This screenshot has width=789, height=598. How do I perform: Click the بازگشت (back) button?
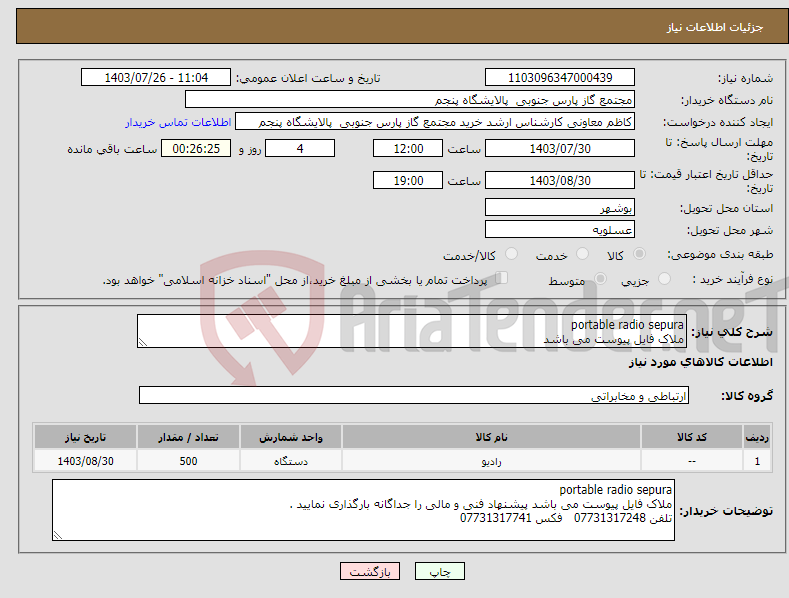[x=370, y=571]
